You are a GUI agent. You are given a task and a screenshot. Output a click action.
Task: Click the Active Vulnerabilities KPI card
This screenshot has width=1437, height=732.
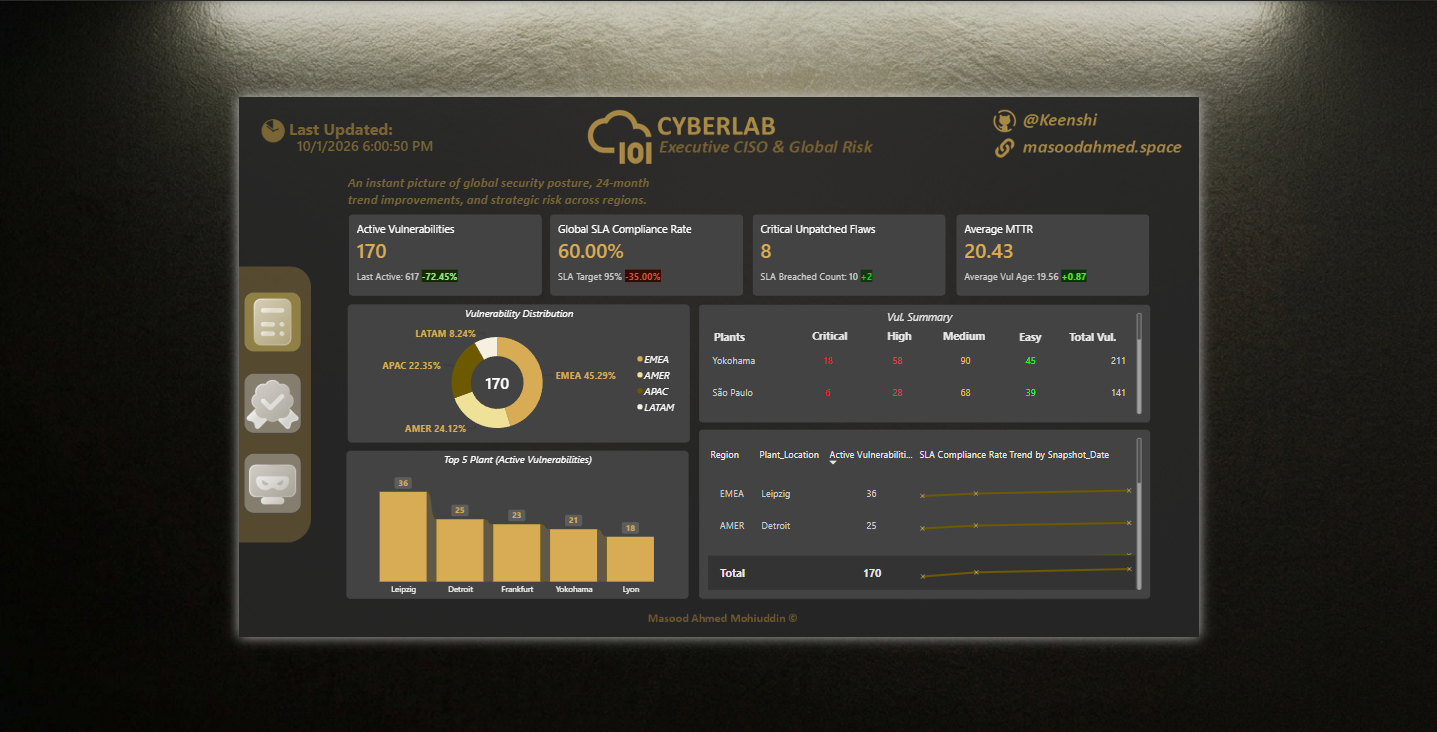445,255
